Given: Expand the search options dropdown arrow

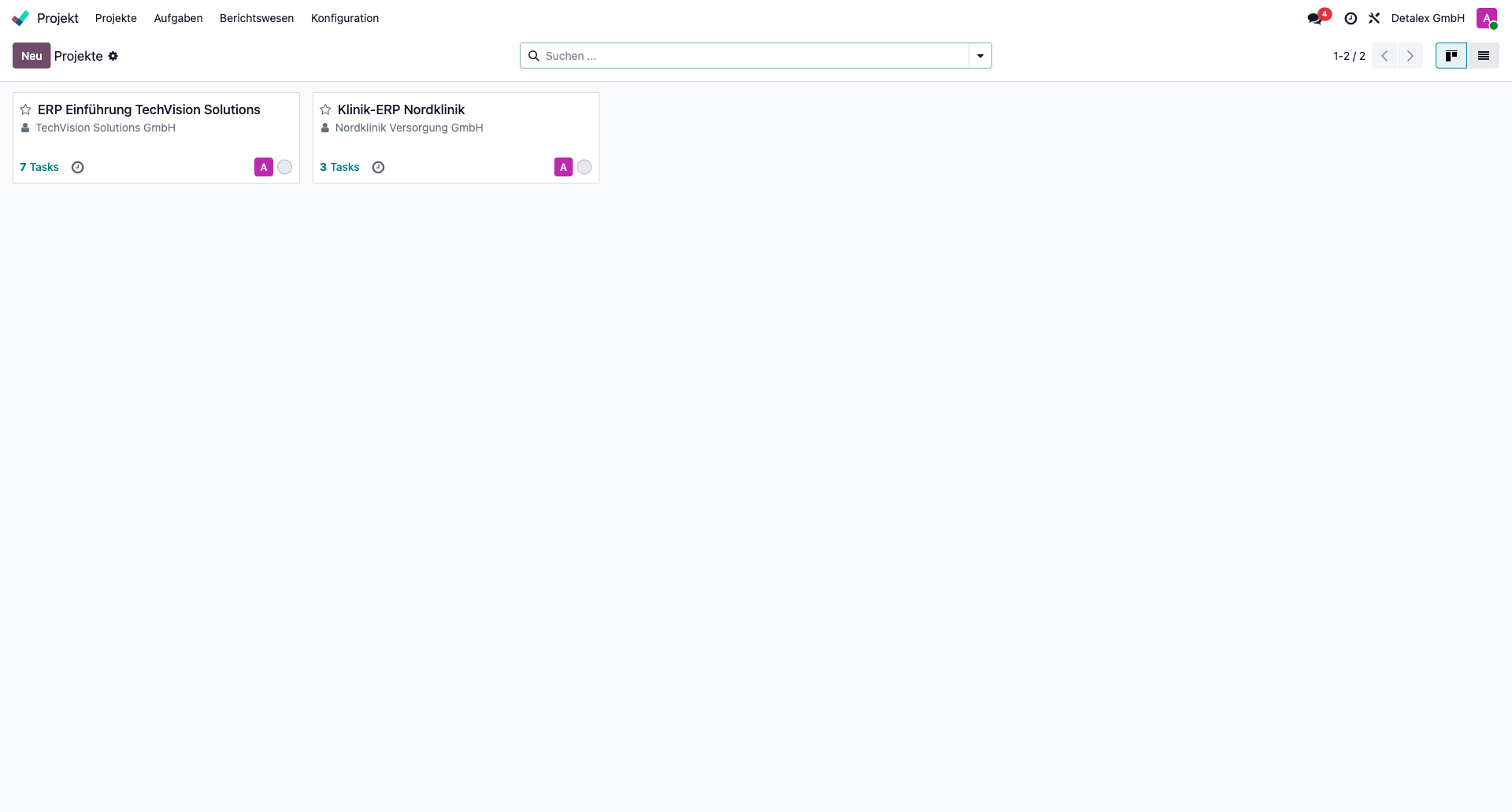Looking at the screenshot, I should click(980, 56).
